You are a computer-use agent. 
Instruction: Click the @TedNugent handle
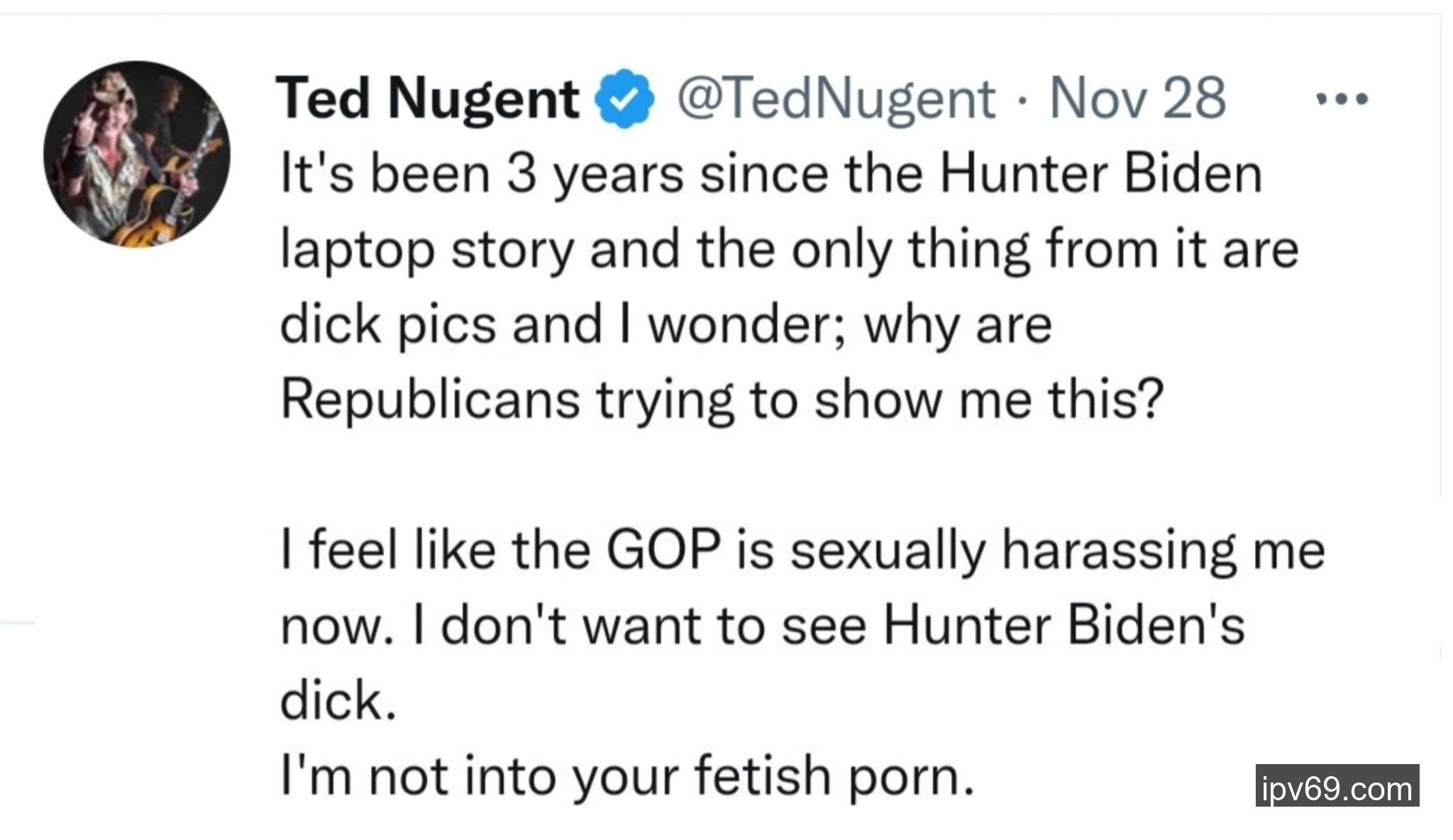(x=836, y=99)
